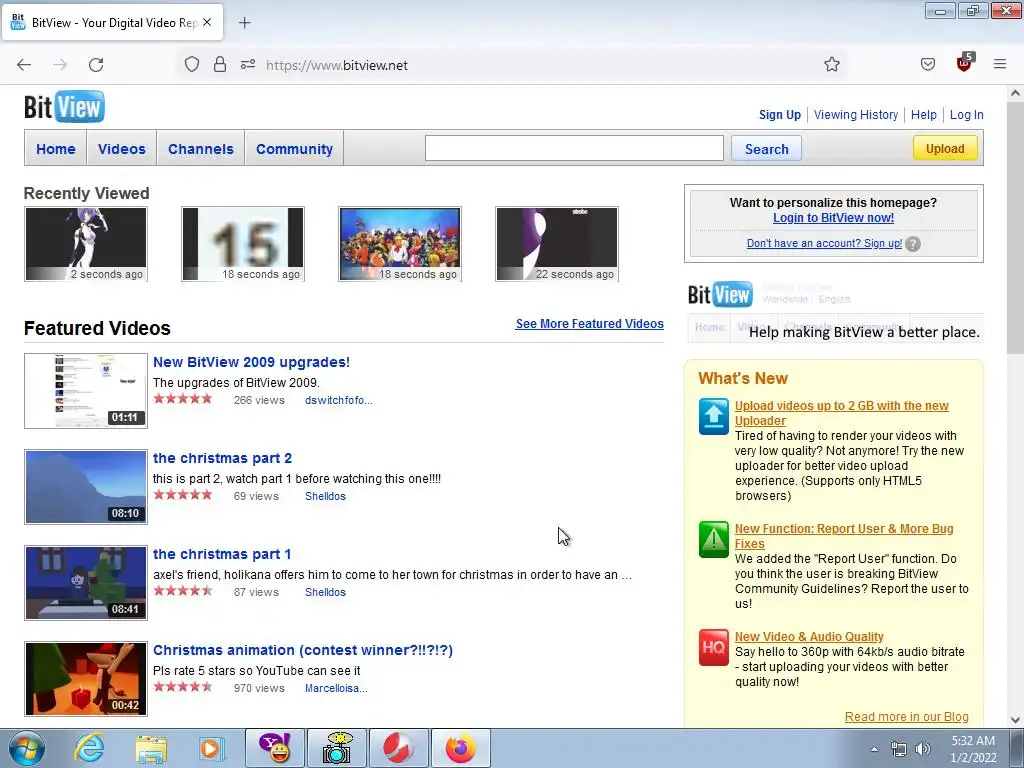This screenshot has width=1024, height=768.
Task: Open Firefox hamburger menu
Action: [x=1000, y=64]
